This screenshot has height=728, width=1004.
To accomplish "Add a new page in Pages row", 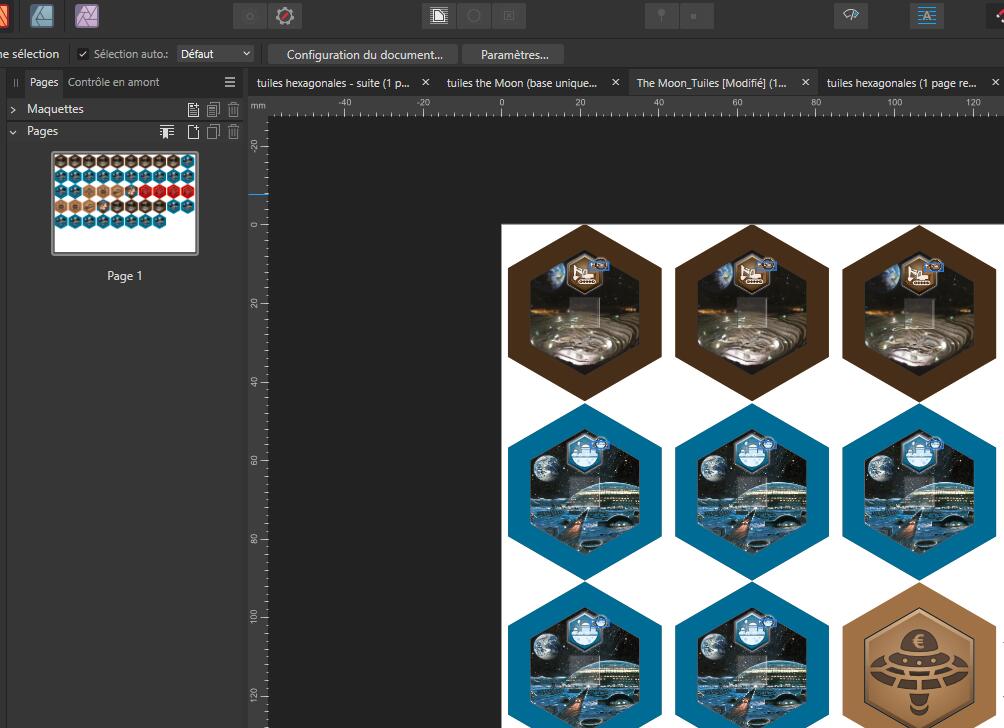I will click(x=193, y=132).
